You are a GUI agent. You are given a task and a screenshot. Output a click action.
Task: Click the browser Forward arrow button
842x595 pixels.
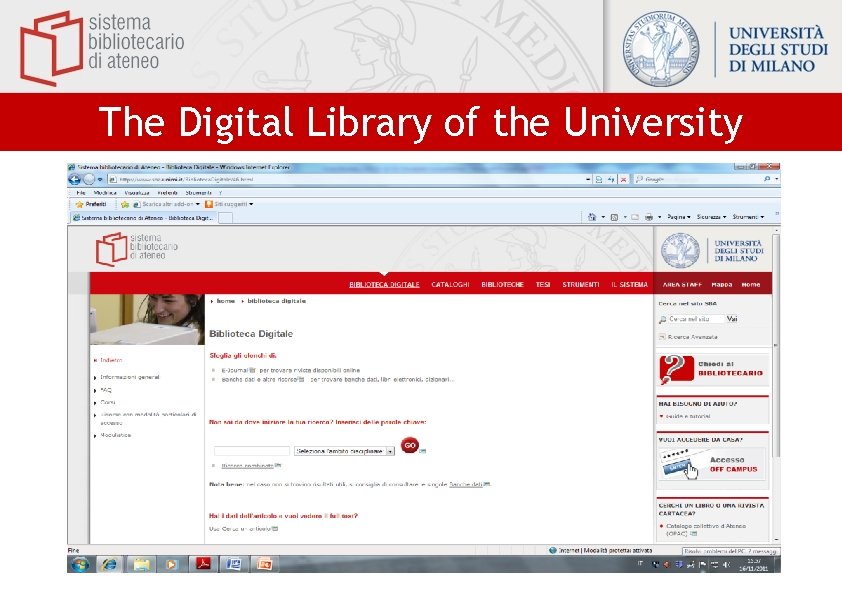89,179
